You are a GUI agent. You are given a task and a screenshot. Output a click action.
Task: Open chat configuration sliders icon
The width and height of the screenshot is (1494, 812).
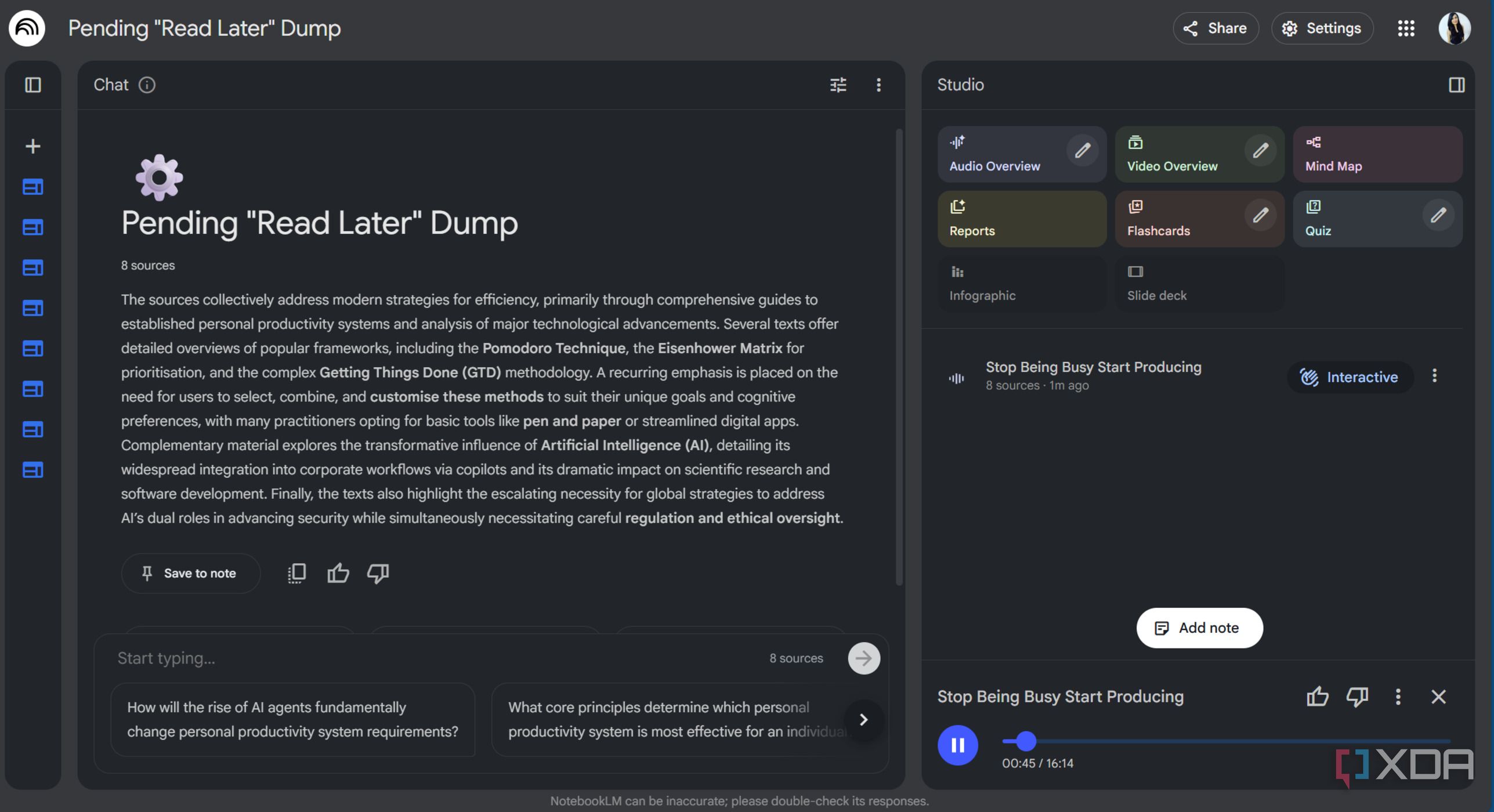838,85
